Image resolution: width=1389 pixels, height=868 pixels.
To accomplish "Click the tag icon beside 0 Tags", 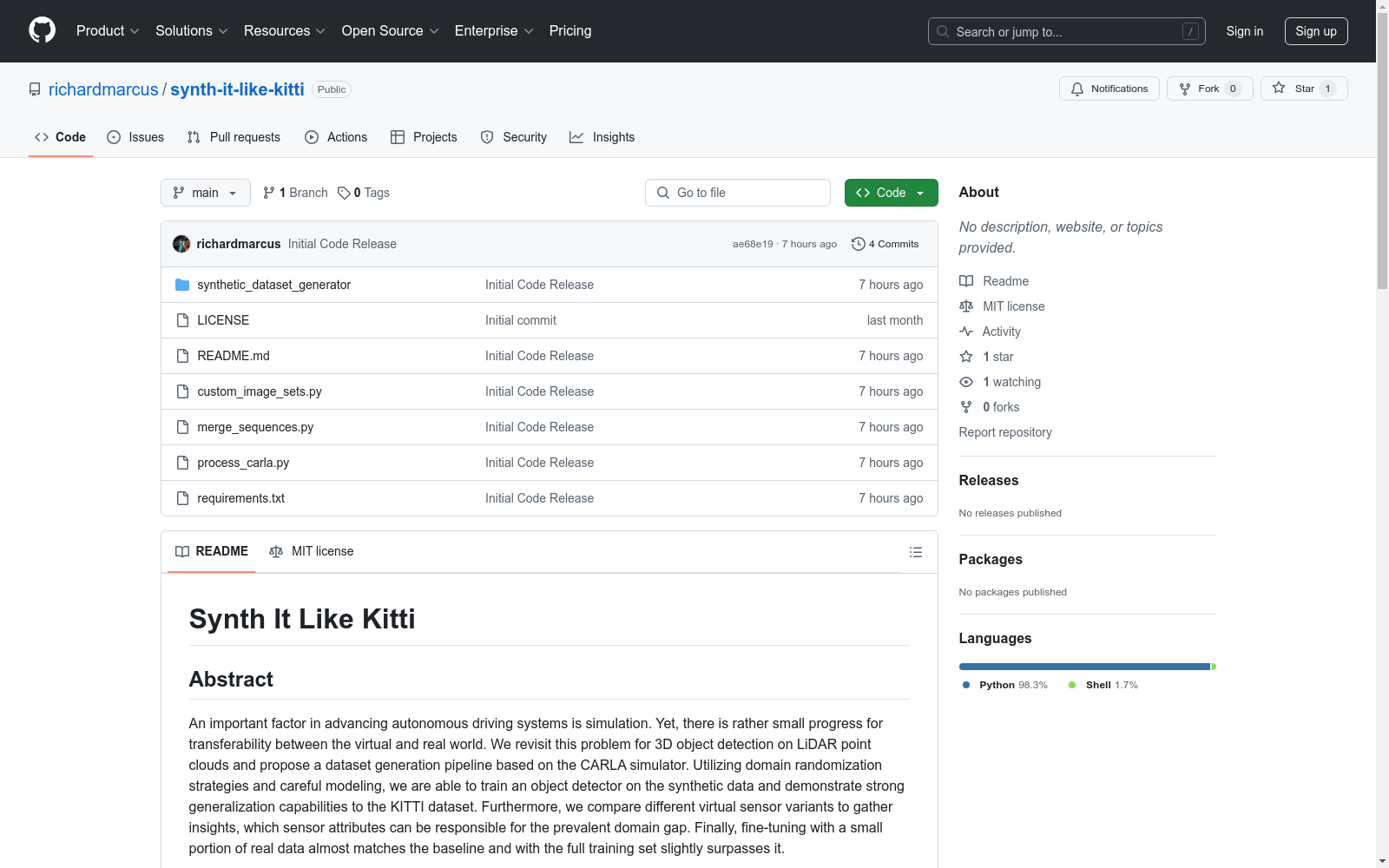I will (344, 193).
